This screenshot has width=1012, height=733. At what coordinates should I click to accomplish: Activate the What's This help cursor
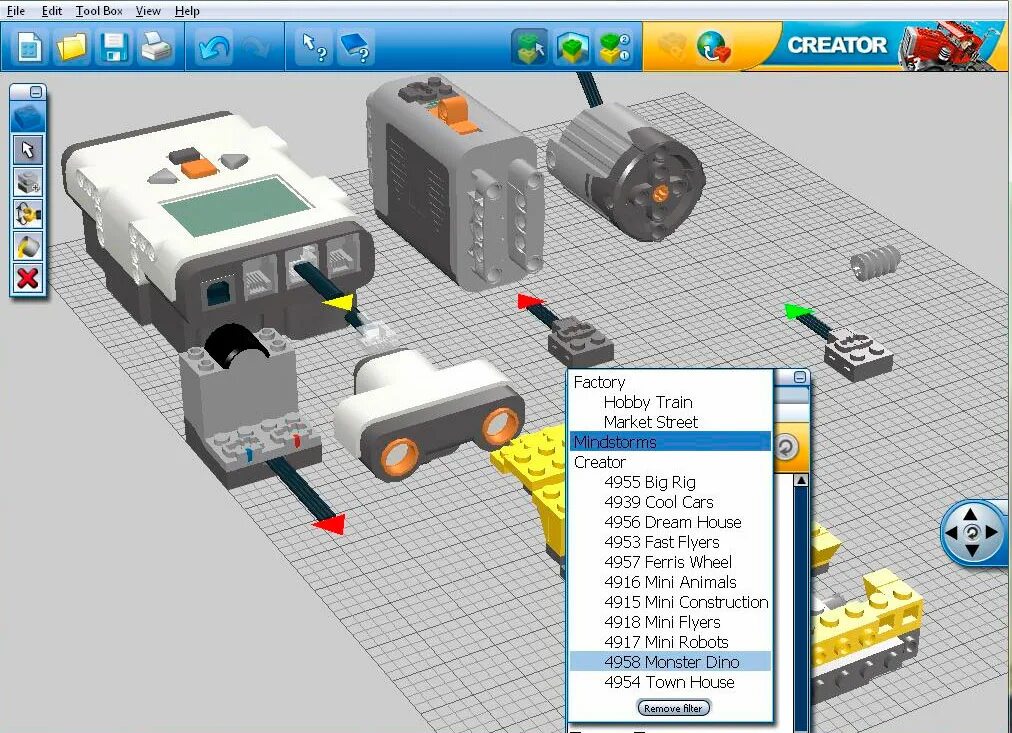314,46
